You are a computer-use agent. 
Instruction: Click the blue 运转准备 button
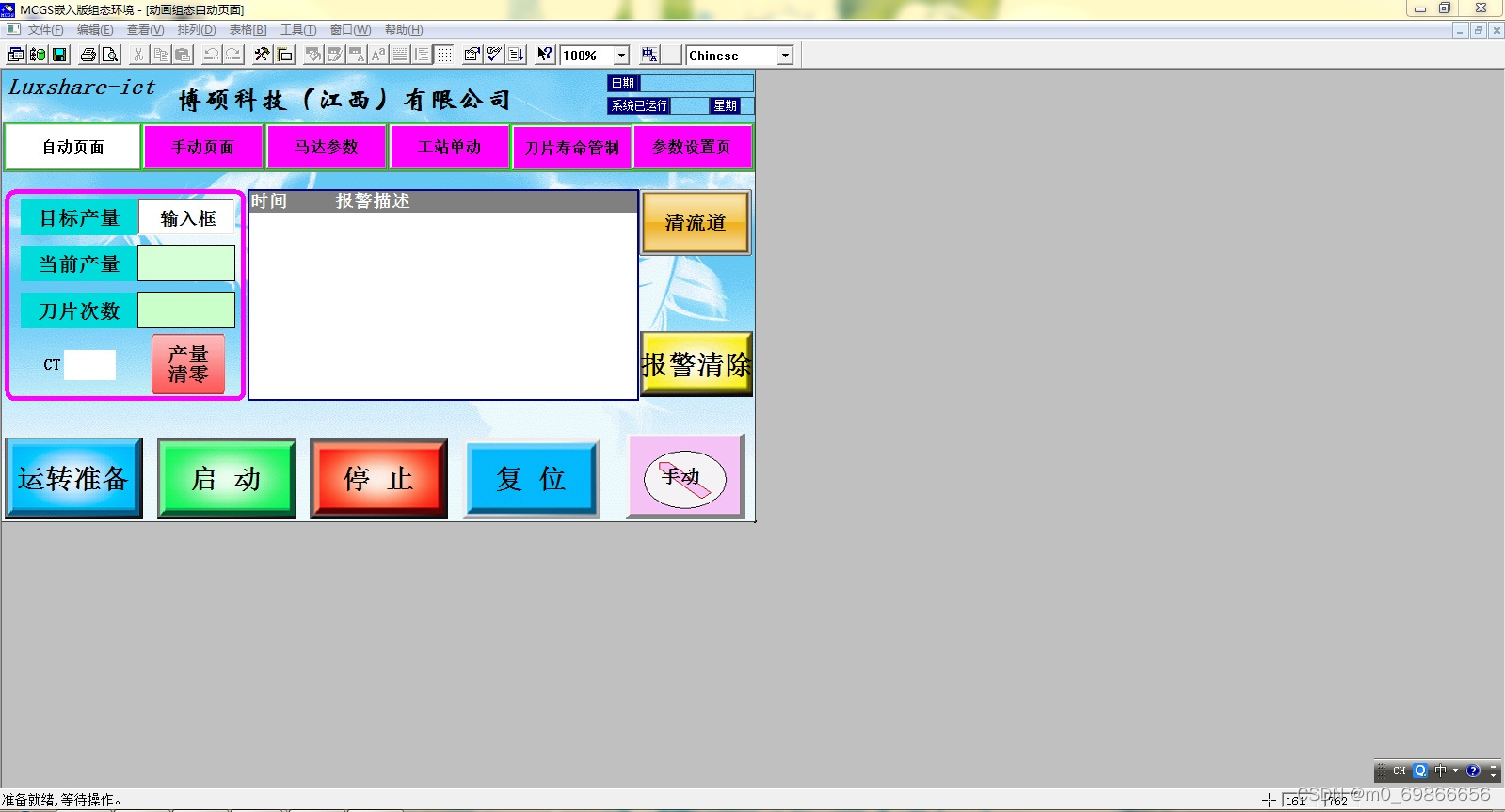coord(73,478)
